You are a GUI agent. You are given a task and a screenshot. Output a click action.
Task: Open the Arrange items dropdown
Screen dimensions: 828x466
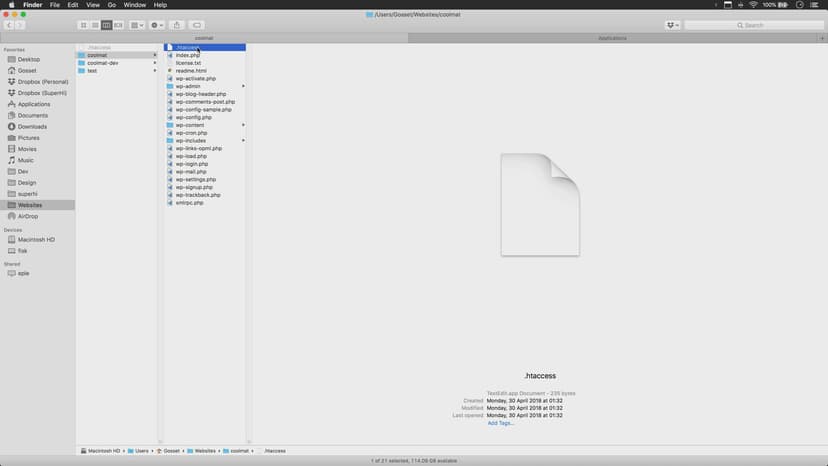(137, 25)
